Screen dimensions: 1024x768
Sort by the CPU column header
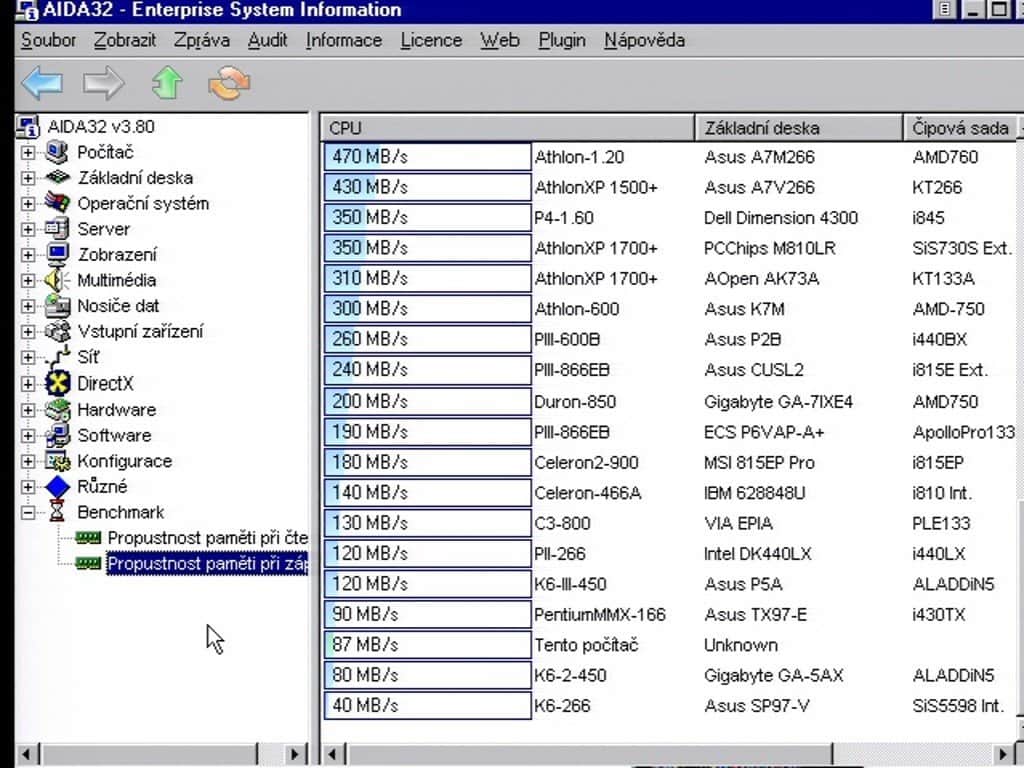[x=508, y=128]
